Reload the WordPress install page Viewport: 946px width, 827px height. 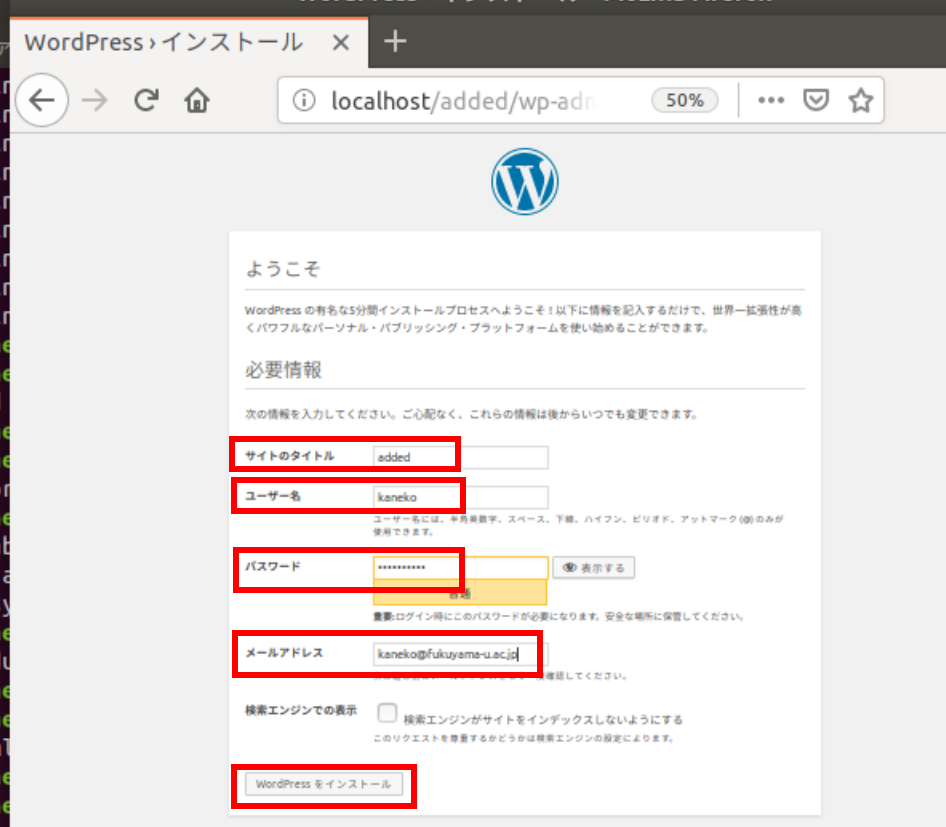146,100
